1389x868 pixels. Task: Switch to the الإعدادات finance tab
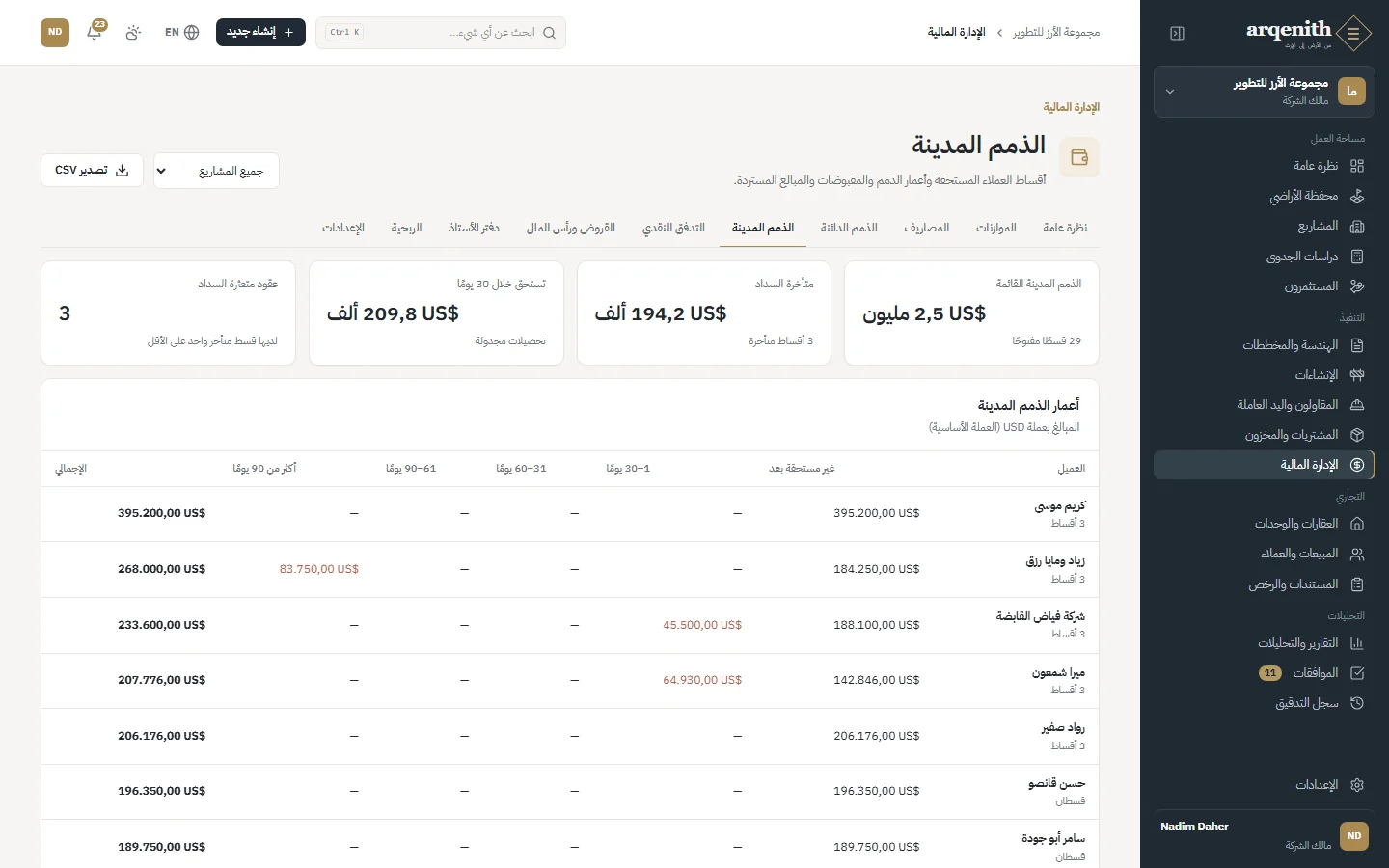343,228
